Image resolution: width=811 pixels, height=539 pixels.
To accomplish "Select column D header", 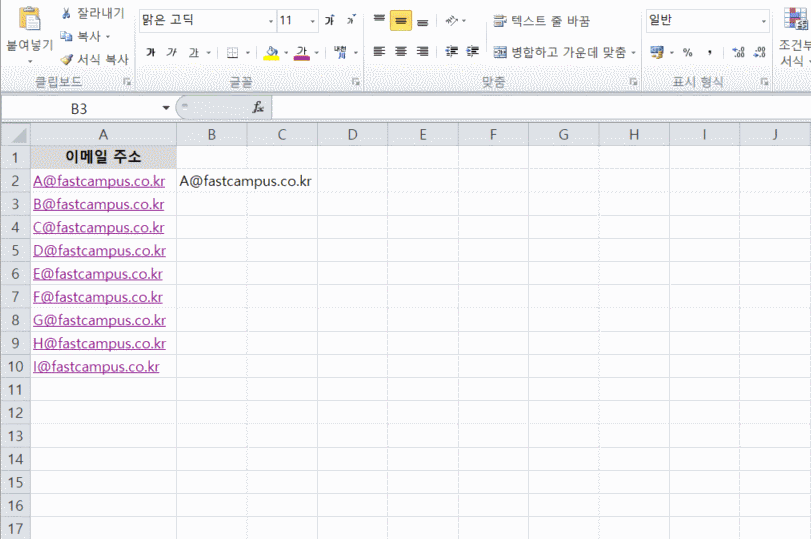I will [x=353, y=135].
